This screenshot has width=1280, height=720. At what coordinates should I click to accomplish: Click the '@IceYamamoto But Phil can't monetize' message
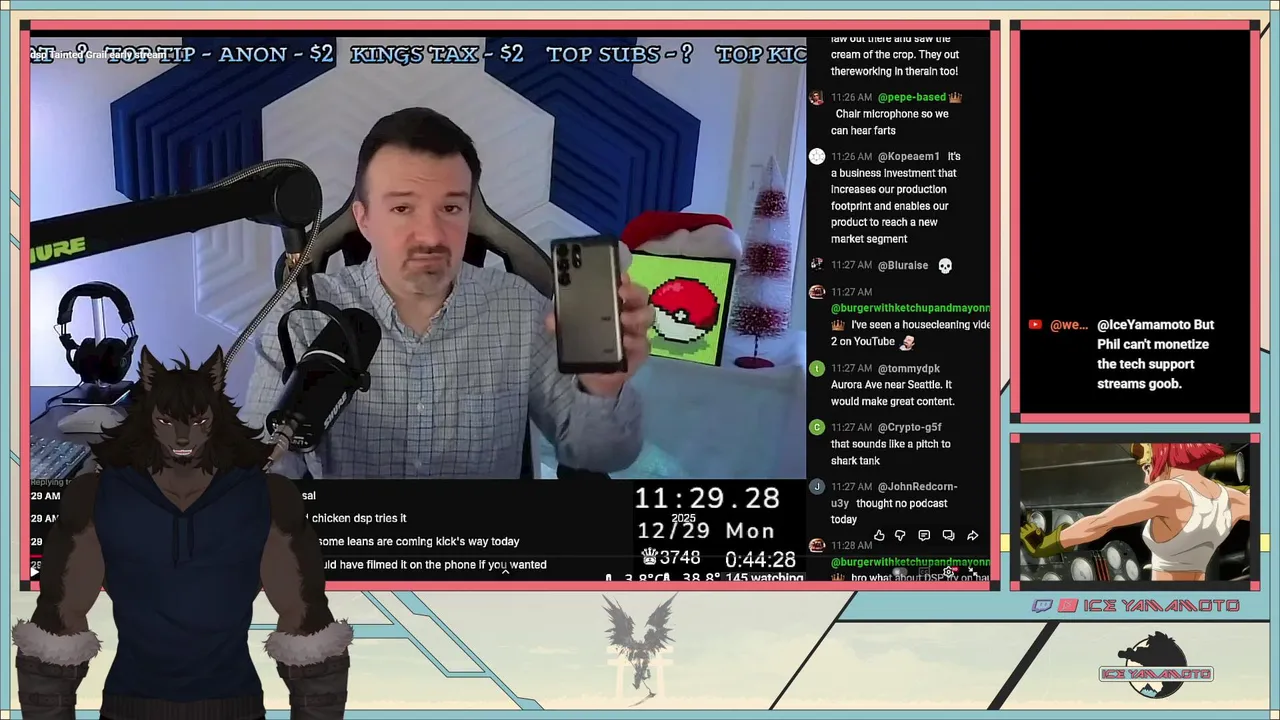click(1155, 354)
